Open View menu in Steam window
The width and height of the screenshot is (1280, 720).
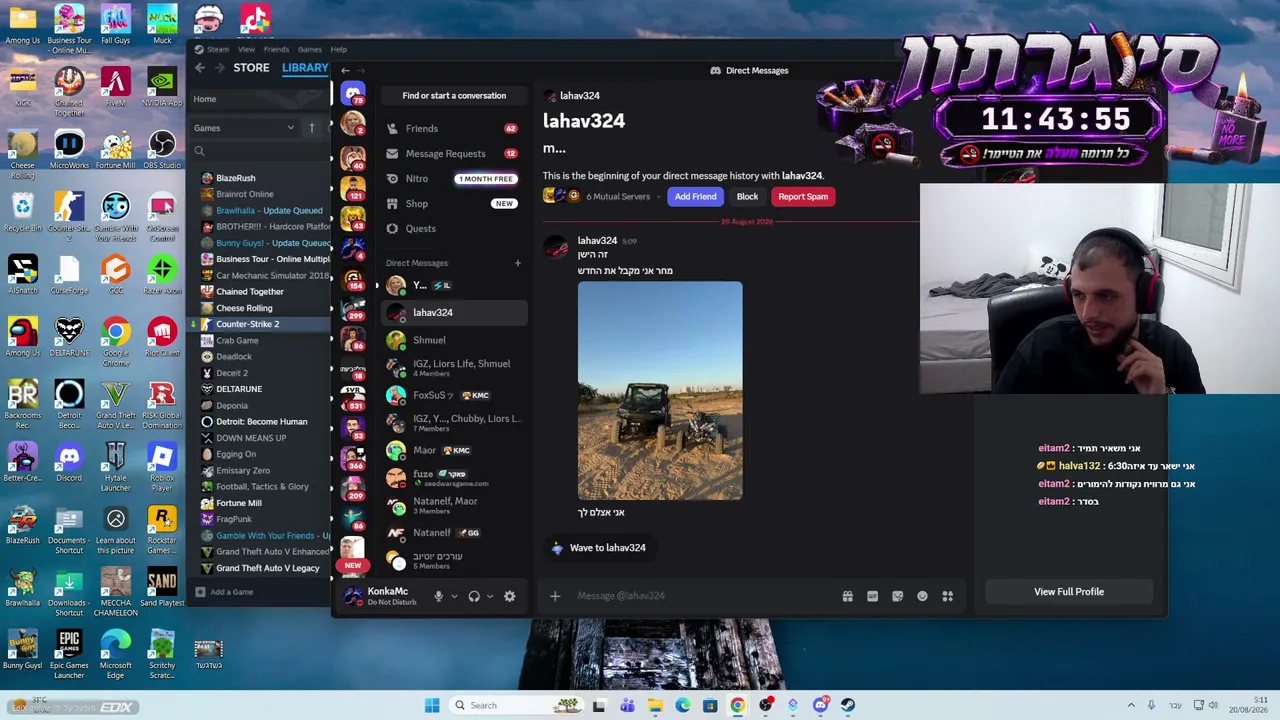pyautogui.click(x=246, y=49)
